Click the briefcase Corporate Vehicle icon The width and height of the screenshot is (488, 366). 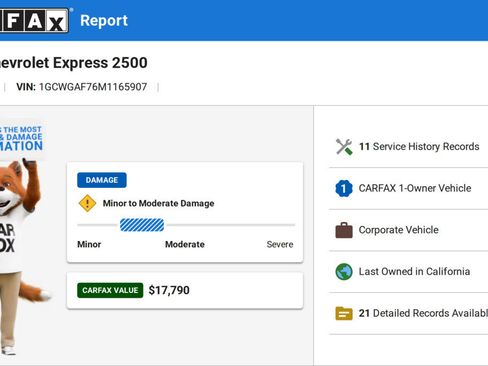344,230
